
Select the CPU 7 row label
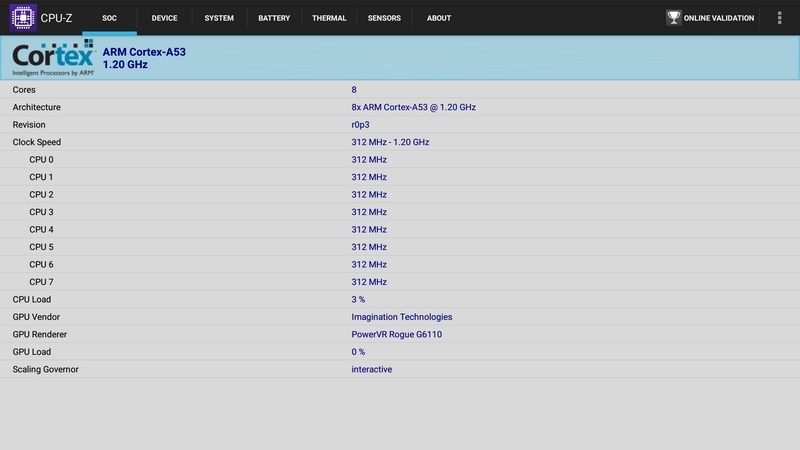[41, 282]
